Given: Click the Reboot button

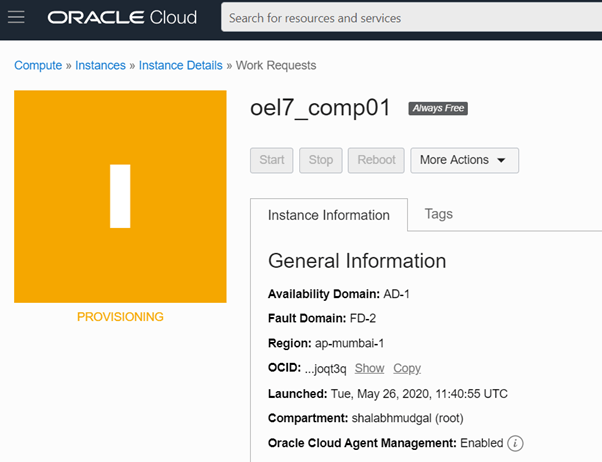Looking at the screenshot, I should (x=377, y=160).
